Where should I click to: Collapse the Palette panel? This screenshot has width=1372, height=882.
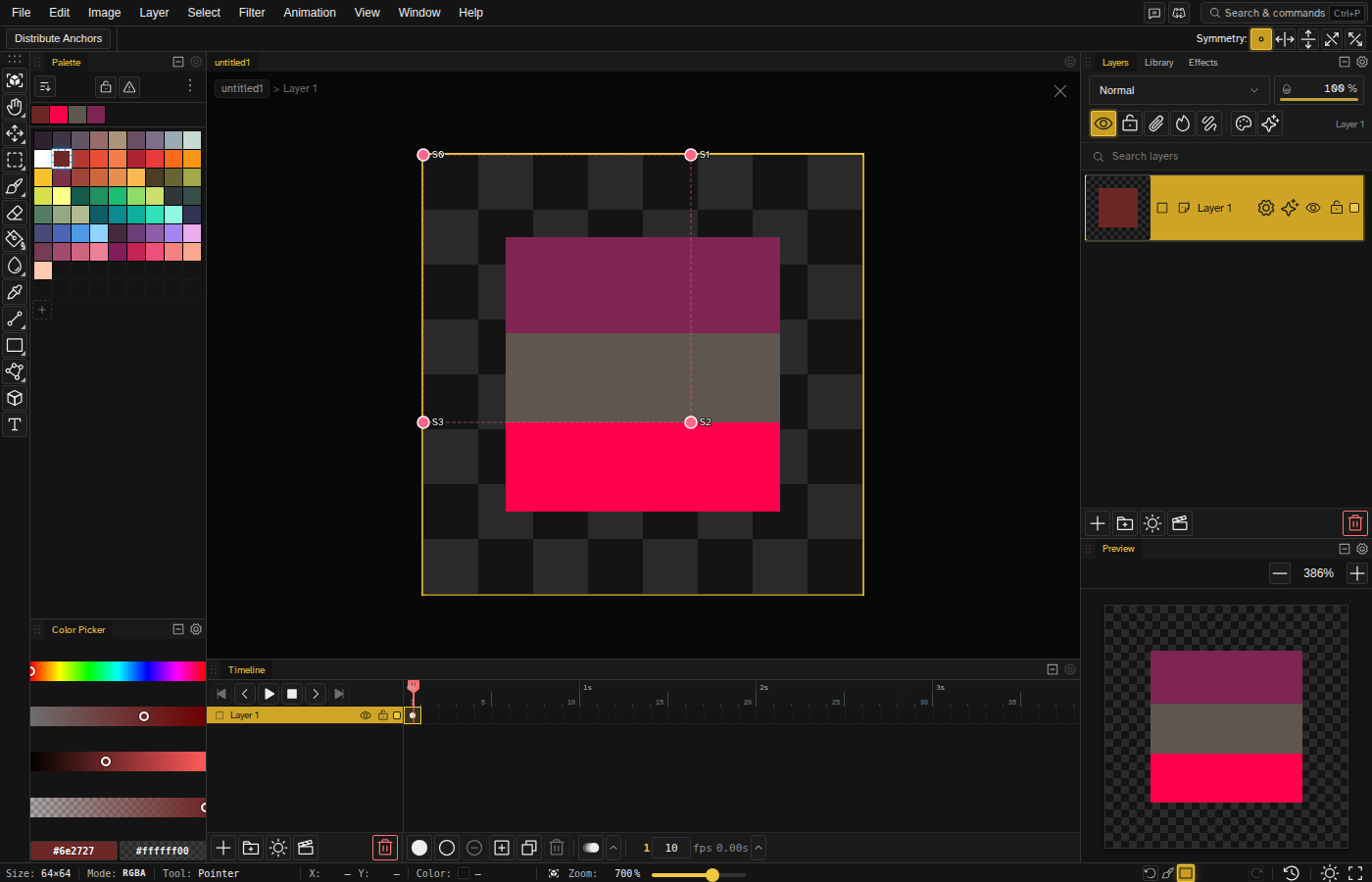click(x=178, y=62)
